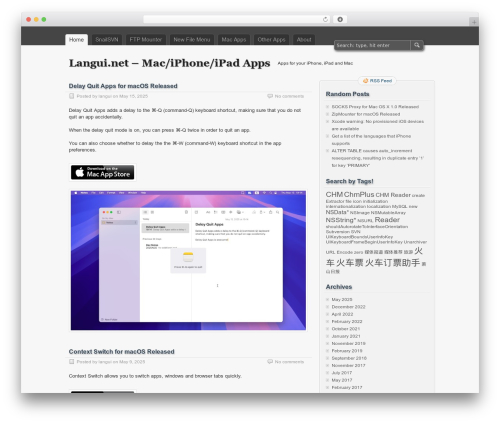Open the February 2019 archive

click(347, 351)
